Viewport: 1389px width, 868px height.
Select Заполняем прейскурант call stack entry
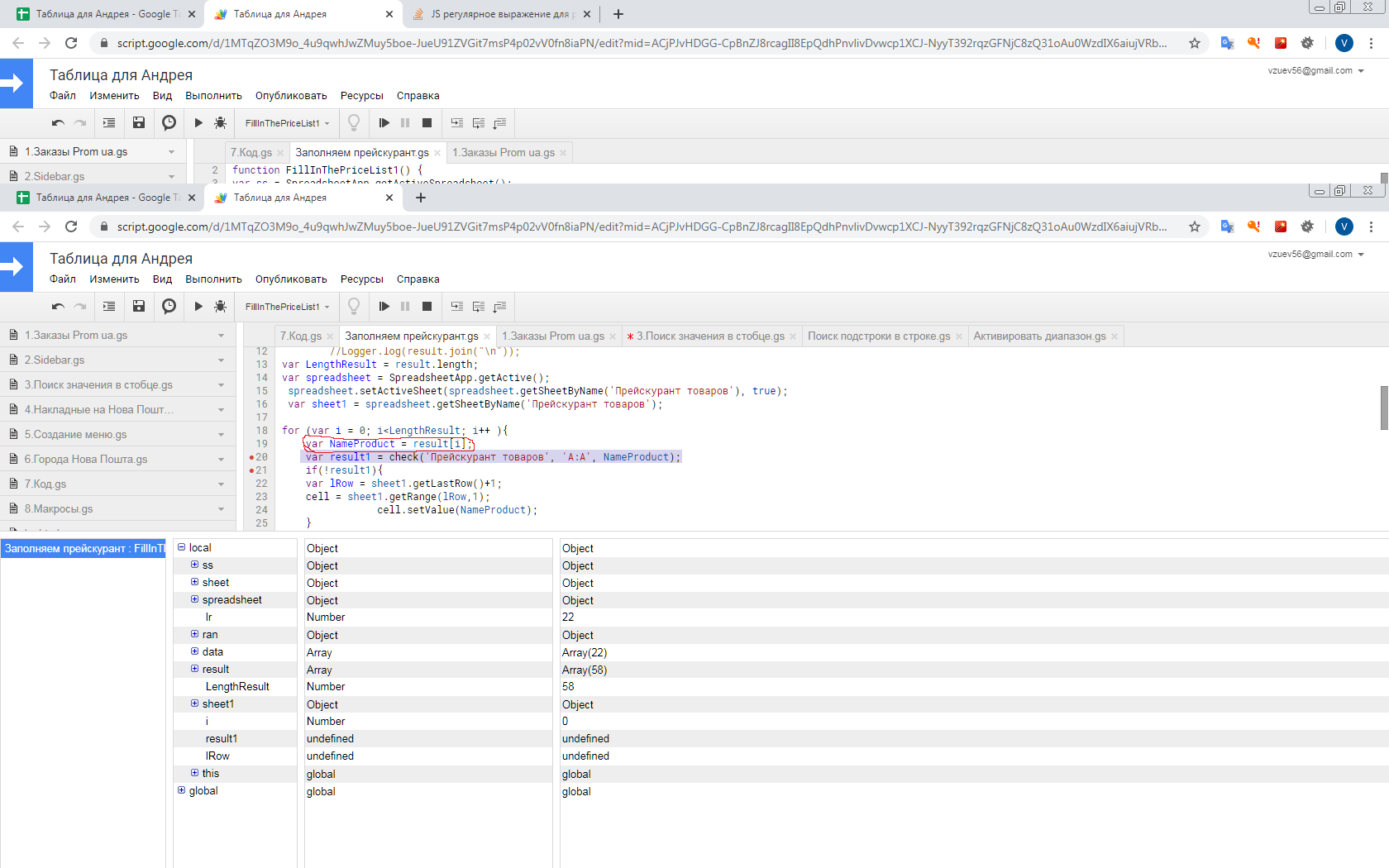[x=83, y=549]
